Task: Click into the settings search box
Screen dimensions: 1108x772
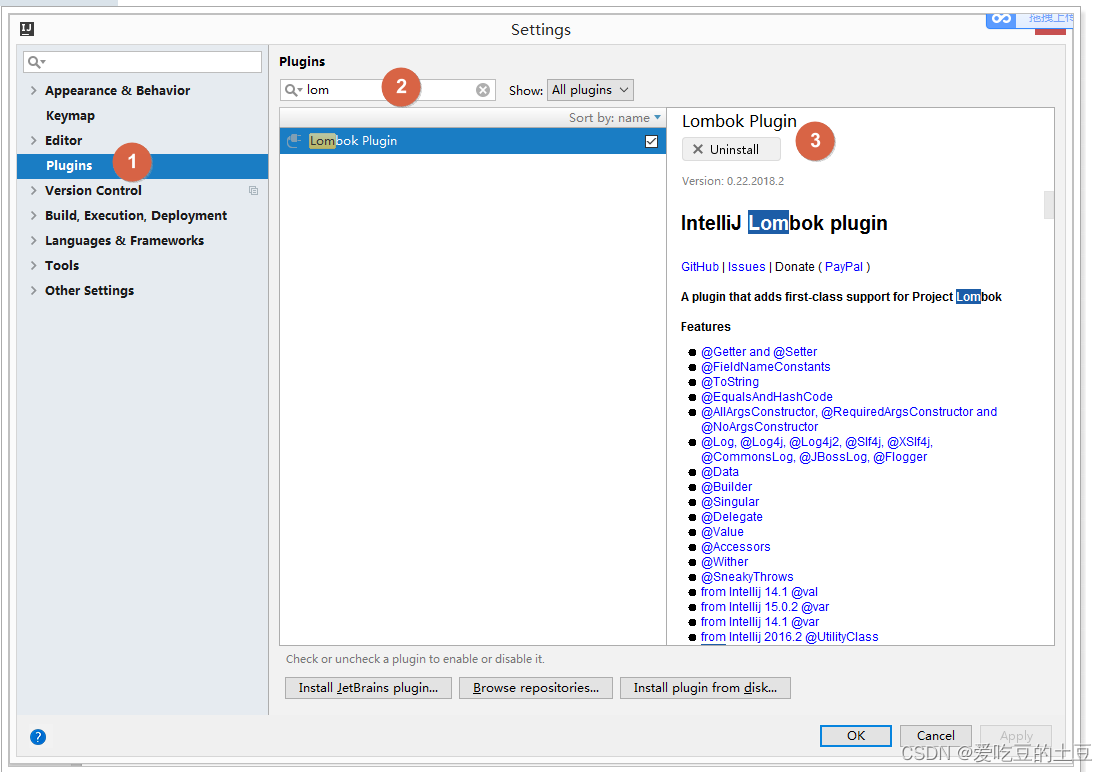Action: (x=142, y=62)
